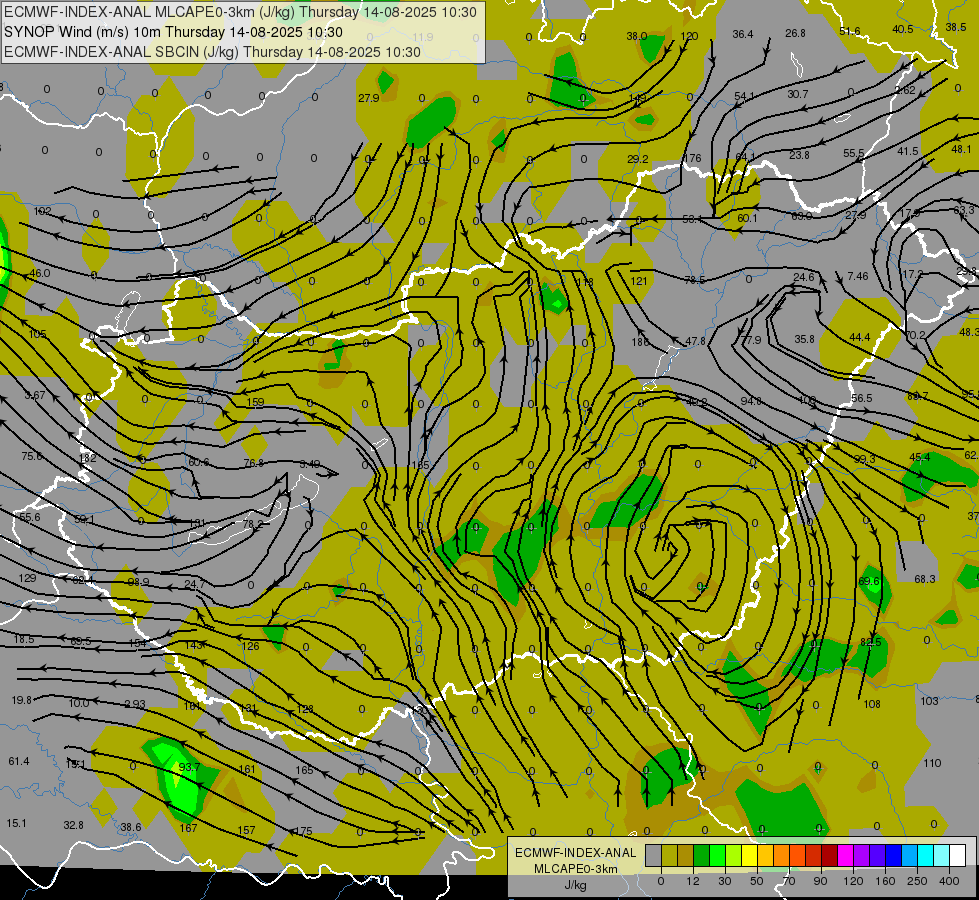Click the dark green legend swatch
This screenshot has width=979, height=900.
pyautogui.click(x=701, y=855)
